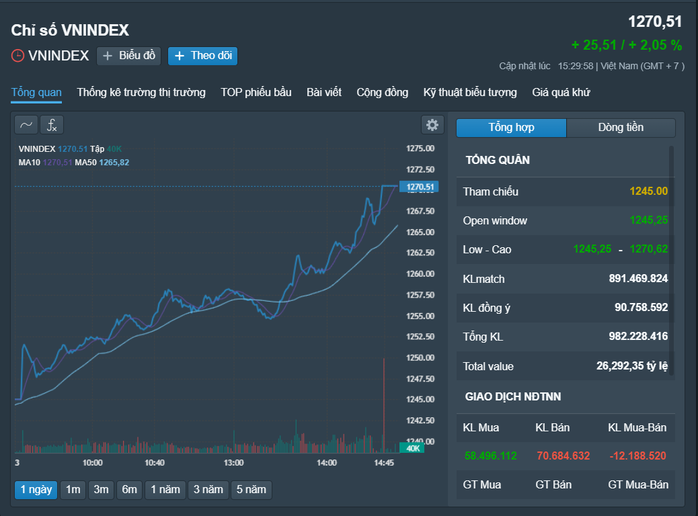This screenshot has height=516, width=698.
Task: Open Thống kê trường thị trường tab
Action: [x=141, y=93]
